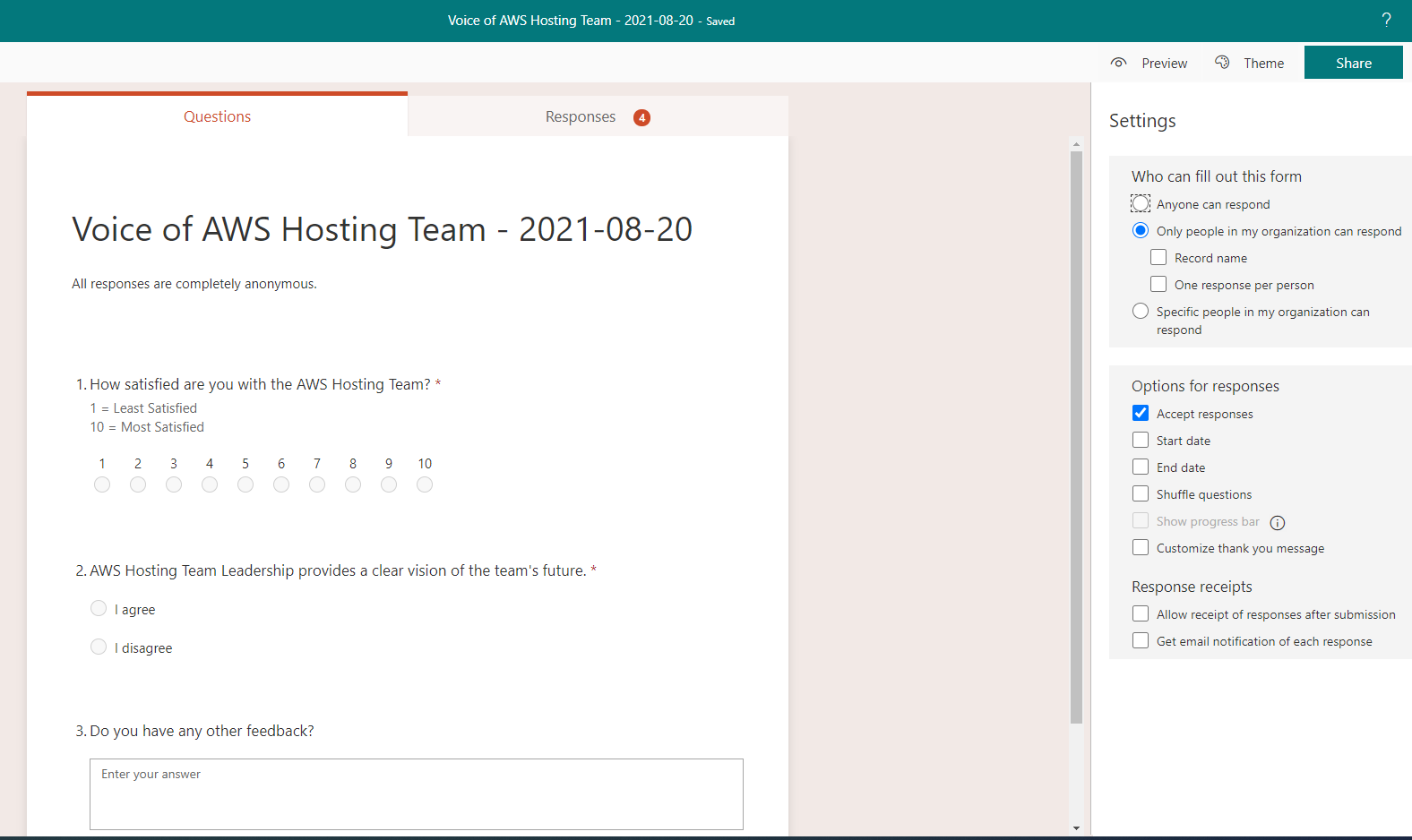Click the Theme palette icon
Viewport: 1412px width, 840px height.
[1222, 63]
